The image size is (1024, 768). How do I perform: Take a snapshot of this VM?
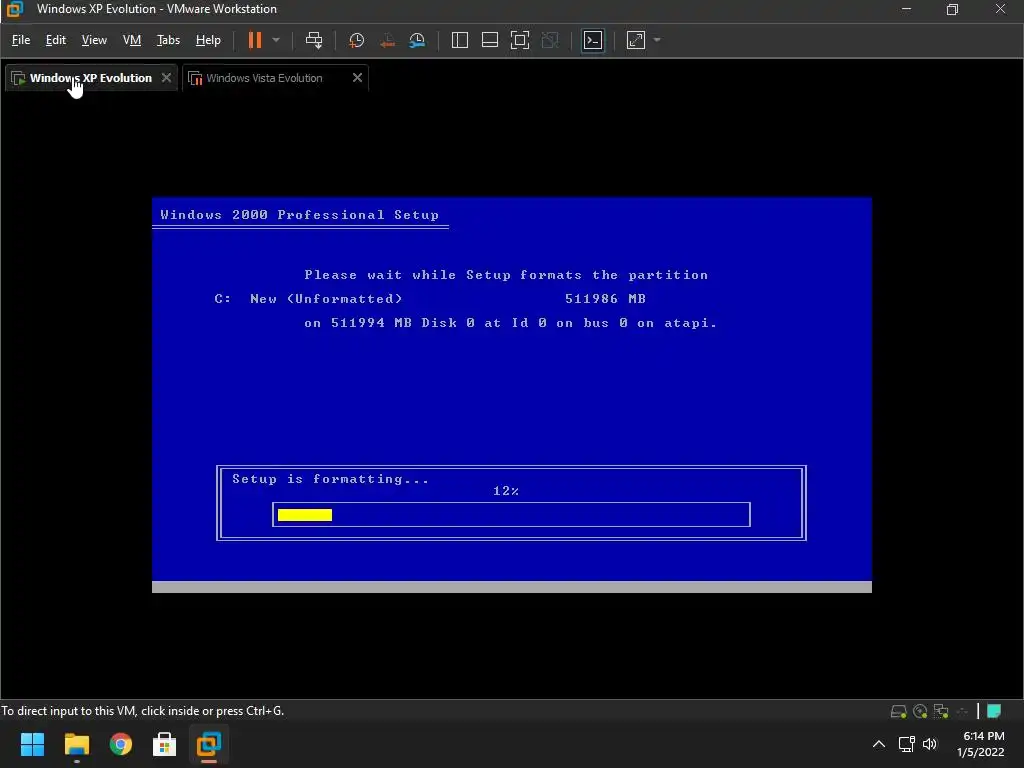(357, 40)
